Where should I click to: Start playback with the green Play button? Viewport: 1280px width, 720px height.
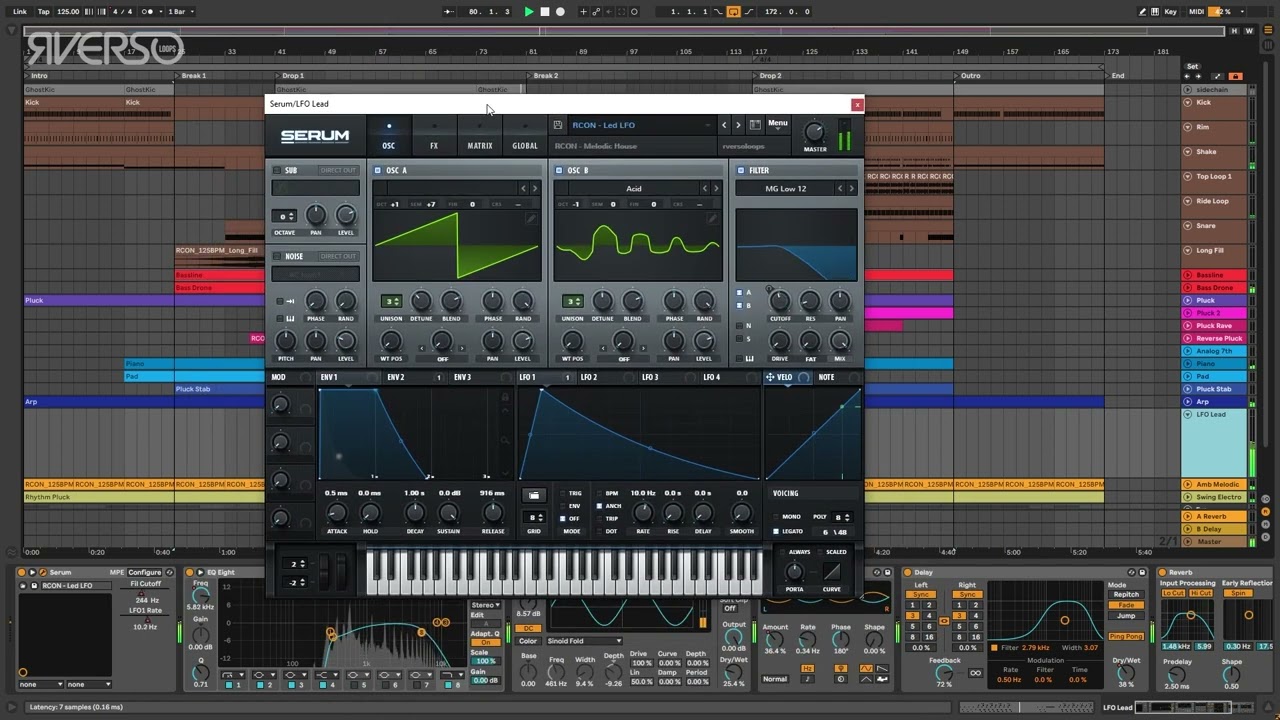(529, 12)
